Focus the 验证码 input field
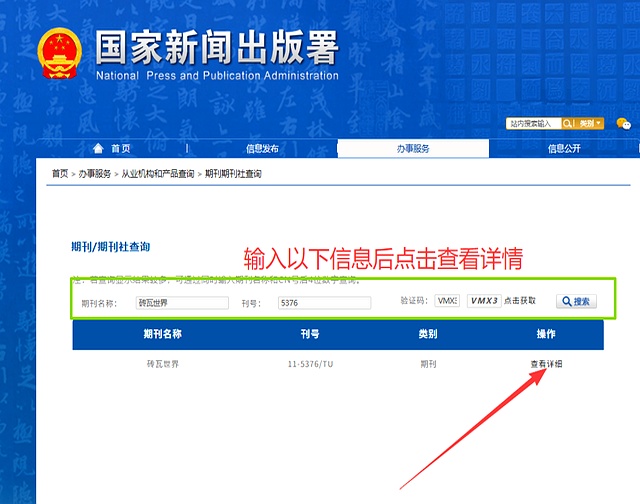The image size is (640, 504). 447,301
